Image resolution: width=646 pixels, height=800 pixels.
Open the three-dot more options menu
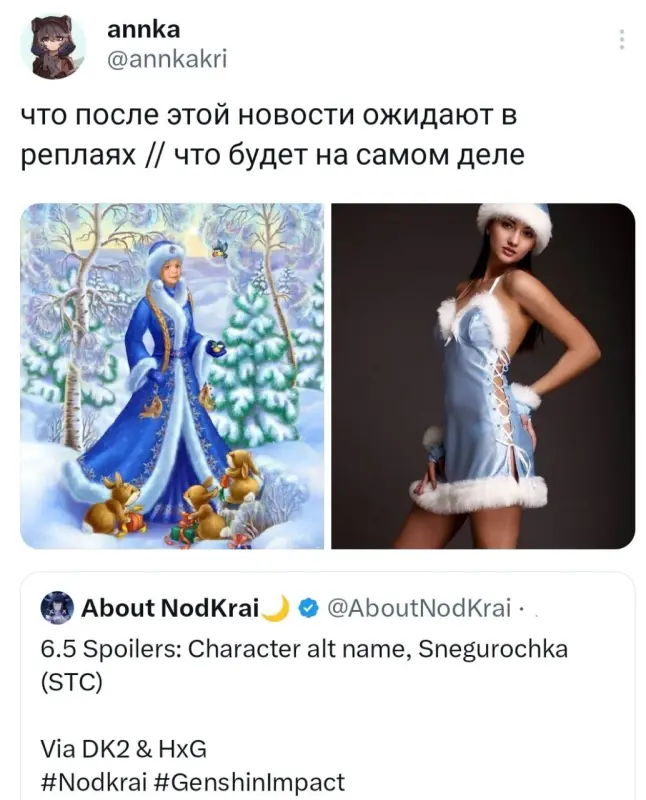[x=621, y=39]
